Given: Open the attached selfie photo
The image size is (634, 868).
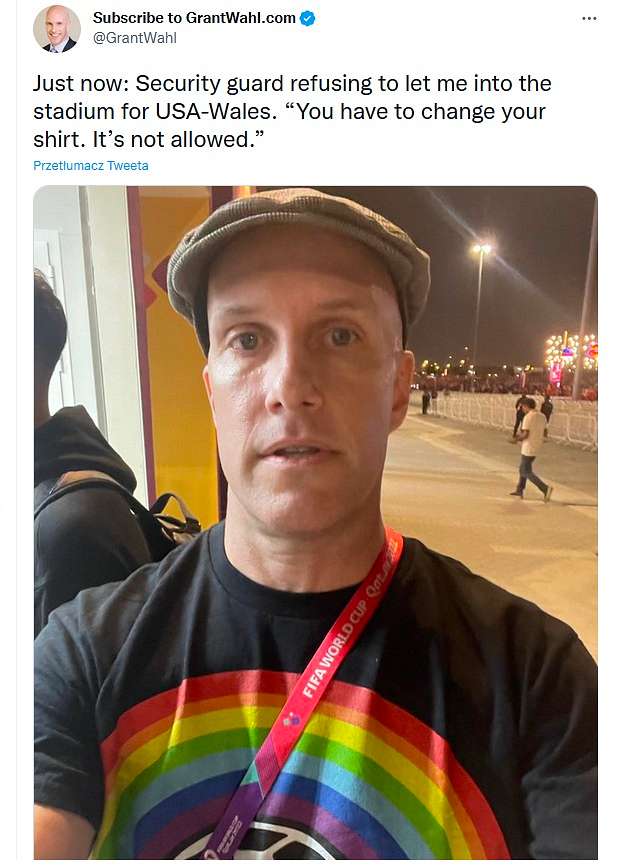Looking at the screenshot, I should point(316,523).
